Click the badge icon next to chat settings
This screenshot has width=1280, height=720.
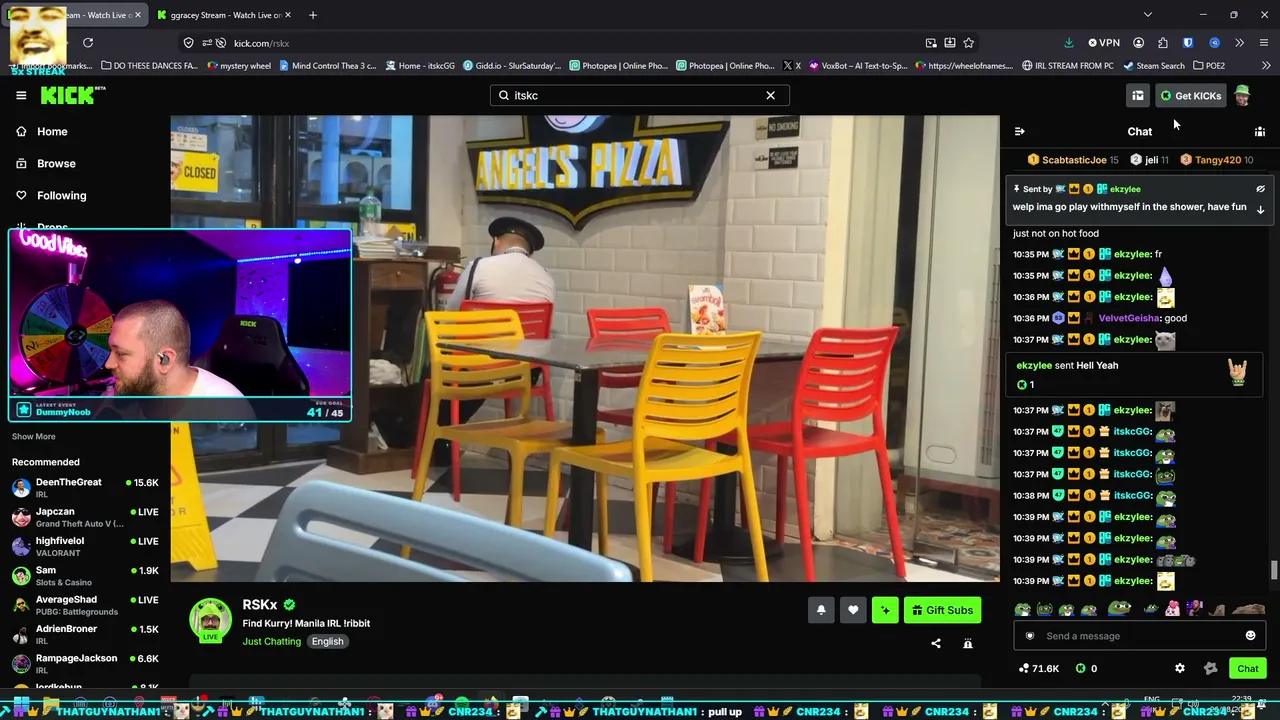[x=1210, y=668]
